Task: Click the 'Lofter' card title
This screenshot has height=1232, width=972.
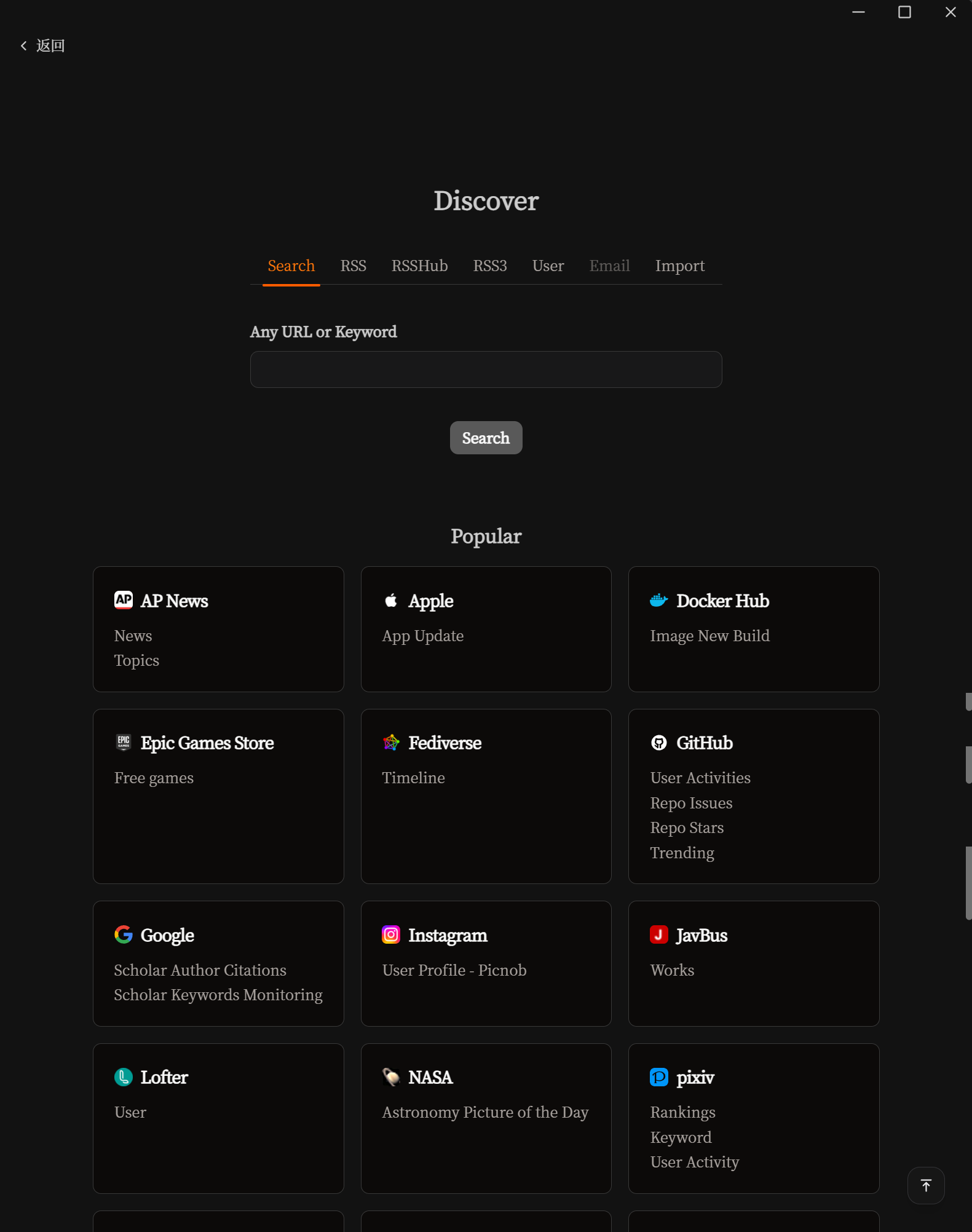Action: [x=164, y=1077]
